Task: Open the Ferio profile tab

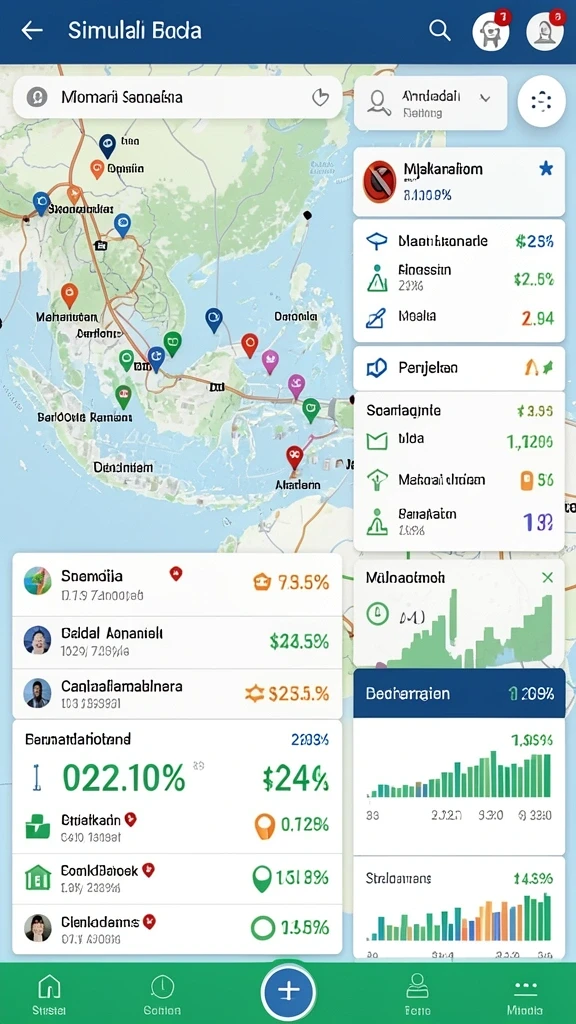Action: tap(417, 994)
